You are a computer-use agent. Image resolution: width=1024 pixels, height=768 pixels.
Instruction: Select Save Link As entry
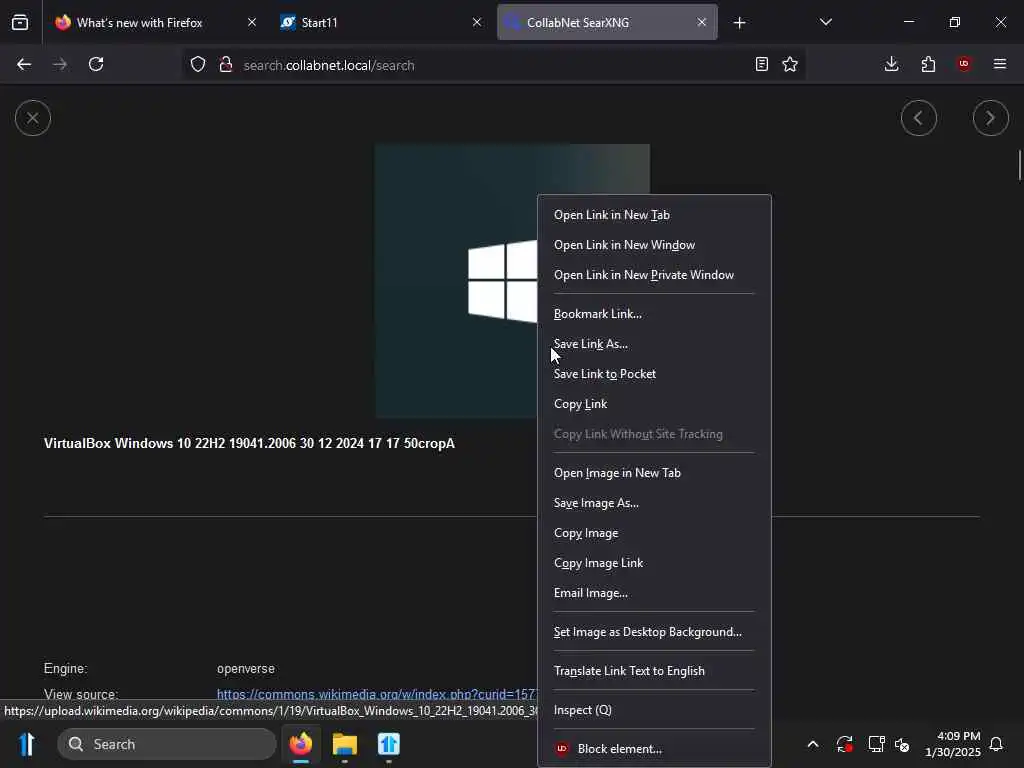tap(654, 344)
